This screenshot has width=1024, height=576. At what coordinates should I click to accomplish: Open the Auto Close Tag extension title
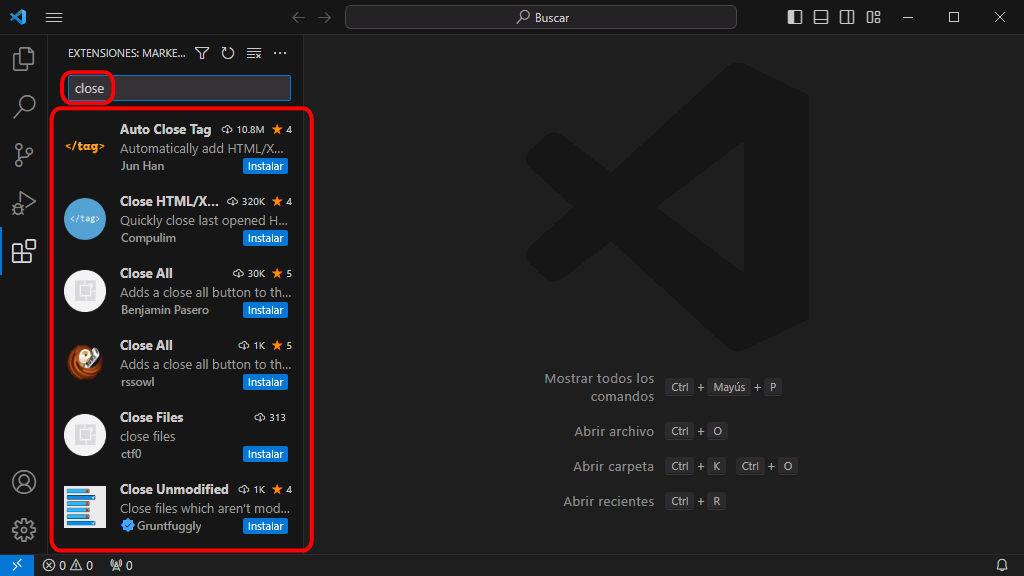tap(165, 129)
